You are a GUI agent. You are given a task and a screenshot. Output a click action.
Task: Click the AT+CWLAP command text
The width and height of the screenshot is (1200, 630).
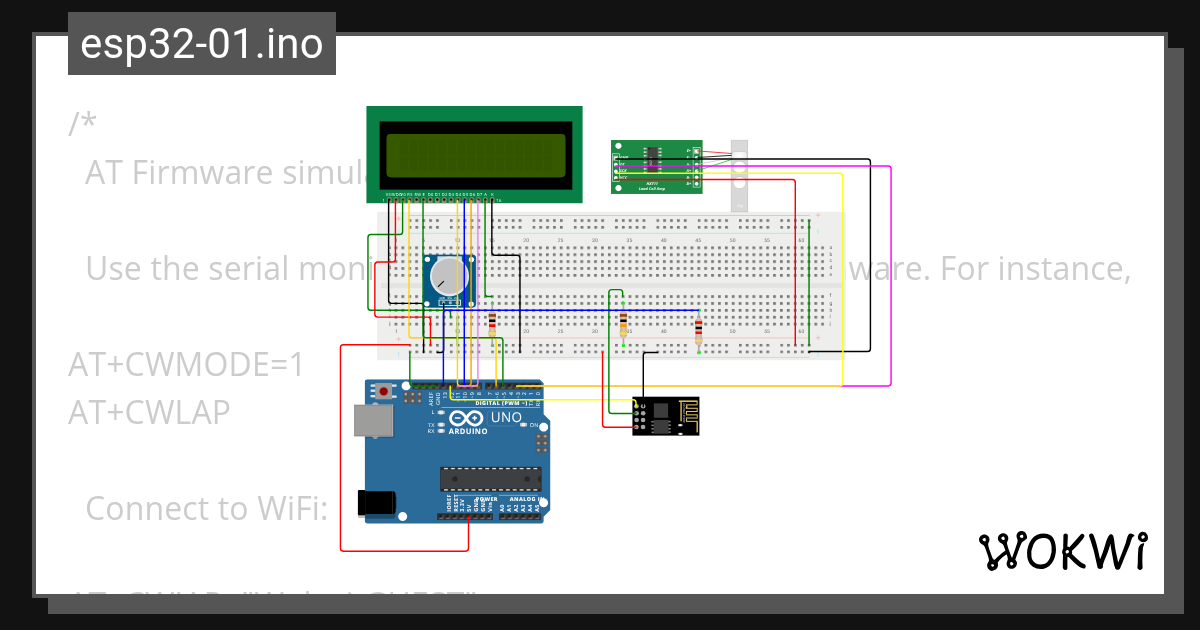[148, 411]
